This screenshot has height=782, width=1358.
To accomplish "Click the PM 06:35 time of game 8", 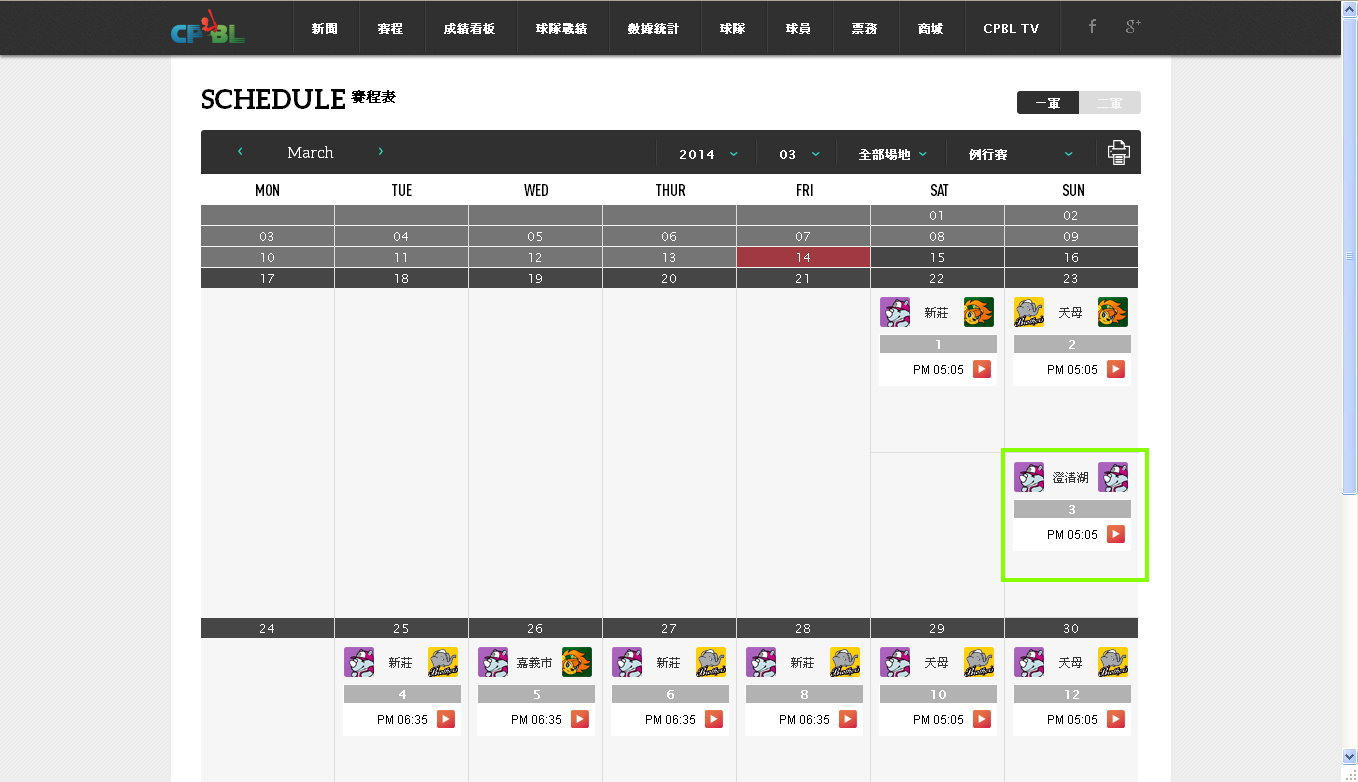I will (x=804, y=719).
